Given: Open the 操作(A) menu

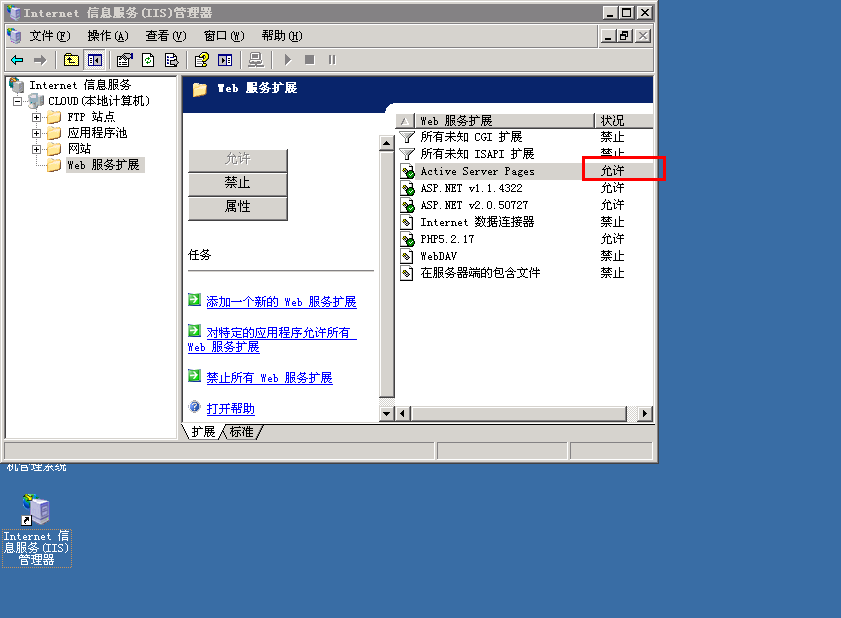Looking at the screenshot, I should (x=108, y=36).
